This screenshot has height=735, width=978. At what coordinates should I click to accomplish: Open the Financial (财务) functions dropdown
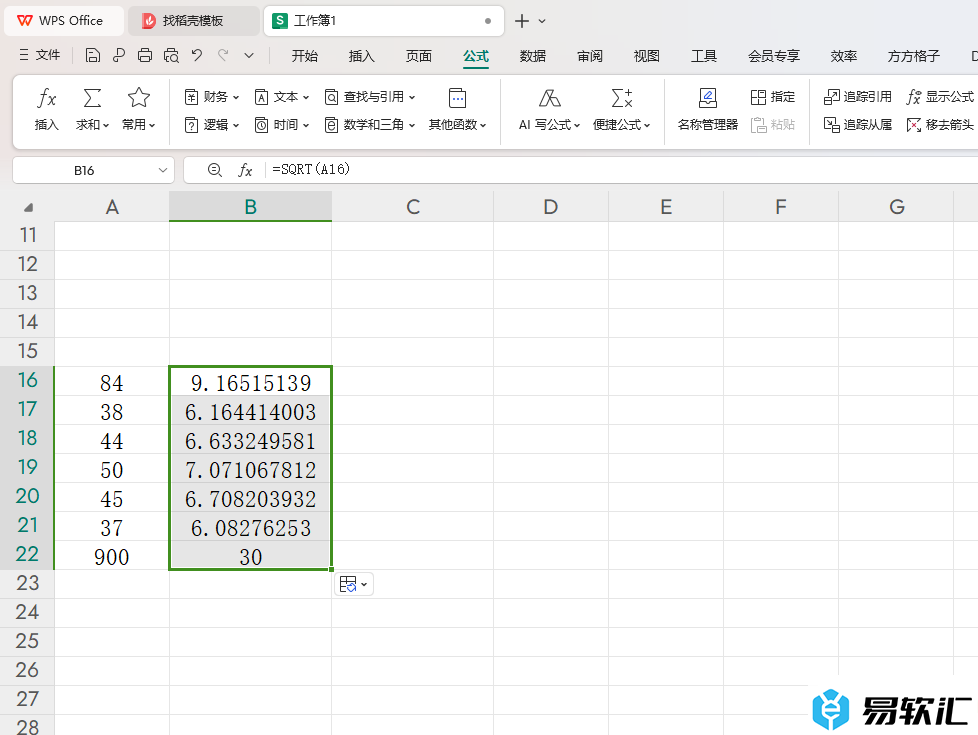coord(211,97)
